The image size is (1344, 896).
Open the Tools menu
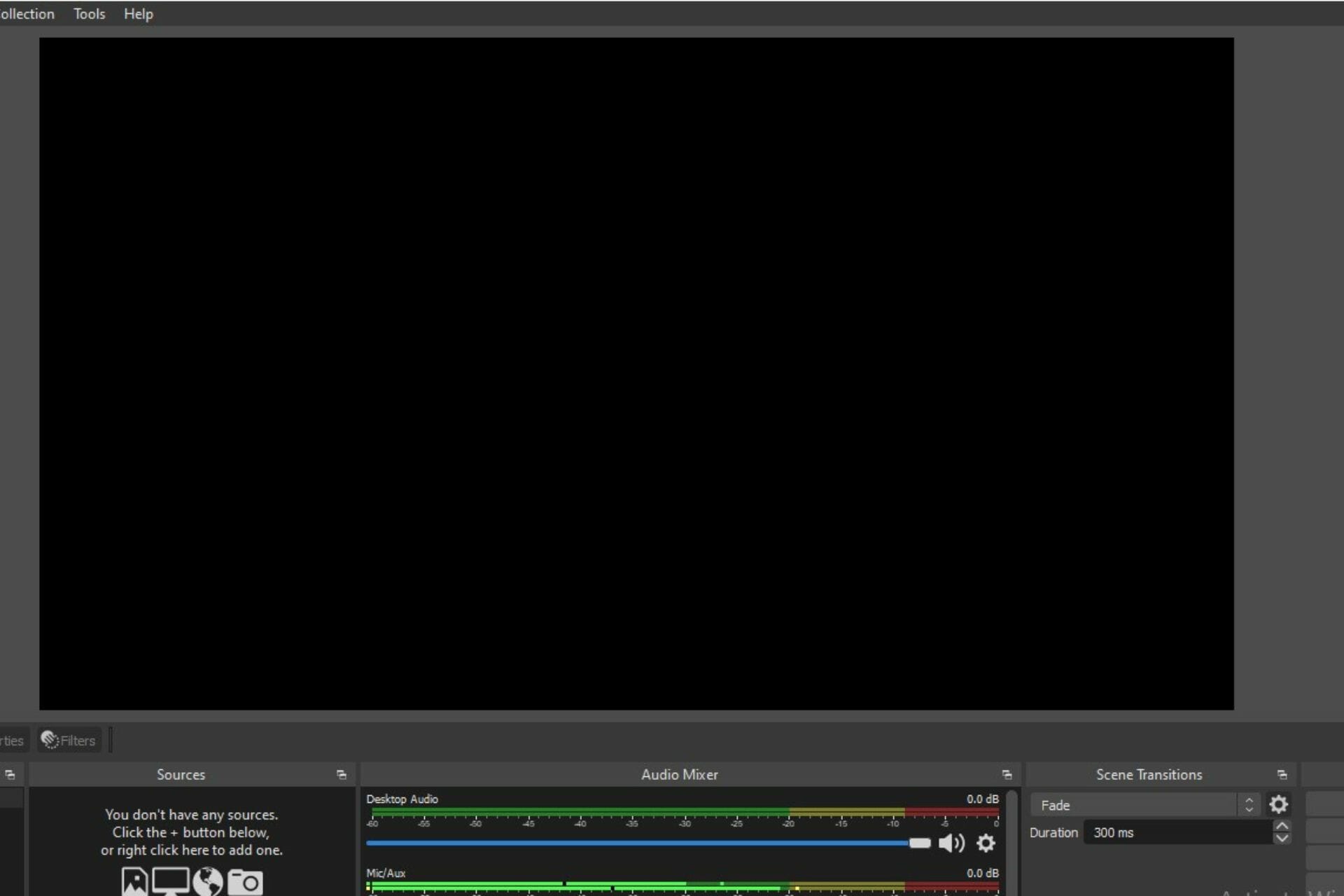pos(89,14)
